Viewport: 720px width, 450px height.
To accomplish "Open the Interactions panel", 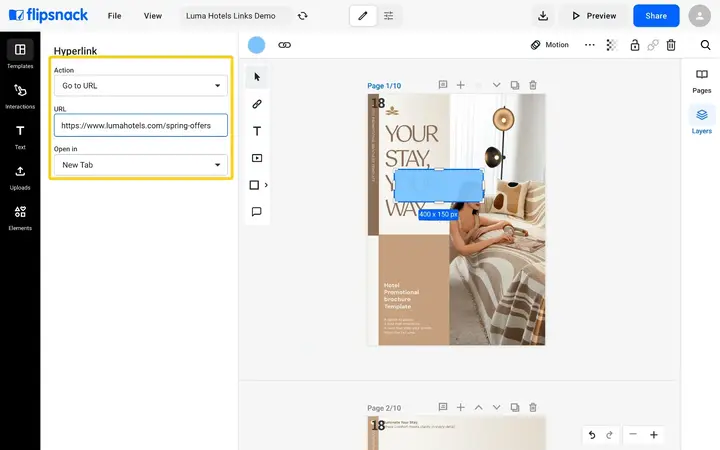I will (x=20, y=96).
